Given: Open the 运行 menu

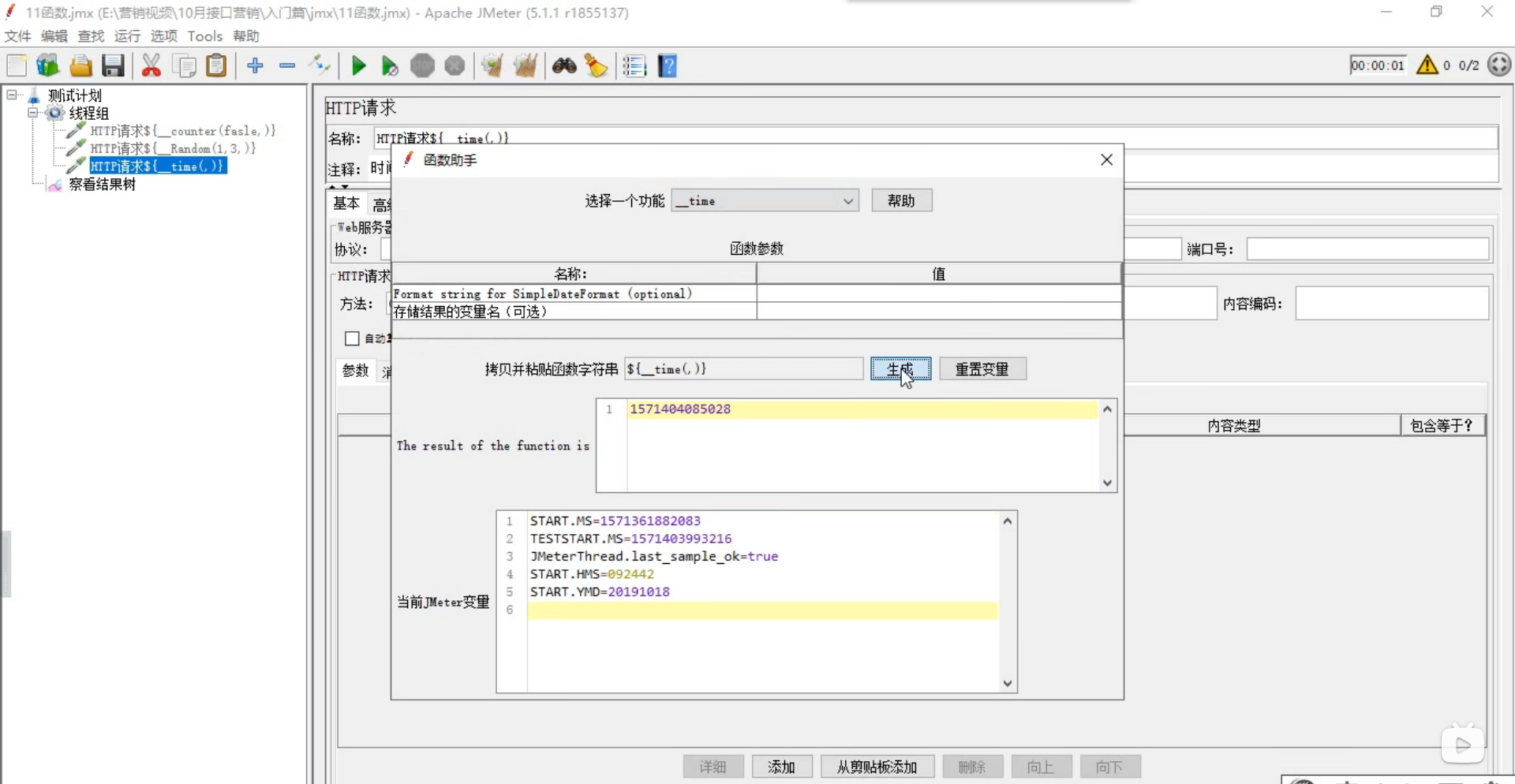Looking at the screenshot, I should 127,36.
